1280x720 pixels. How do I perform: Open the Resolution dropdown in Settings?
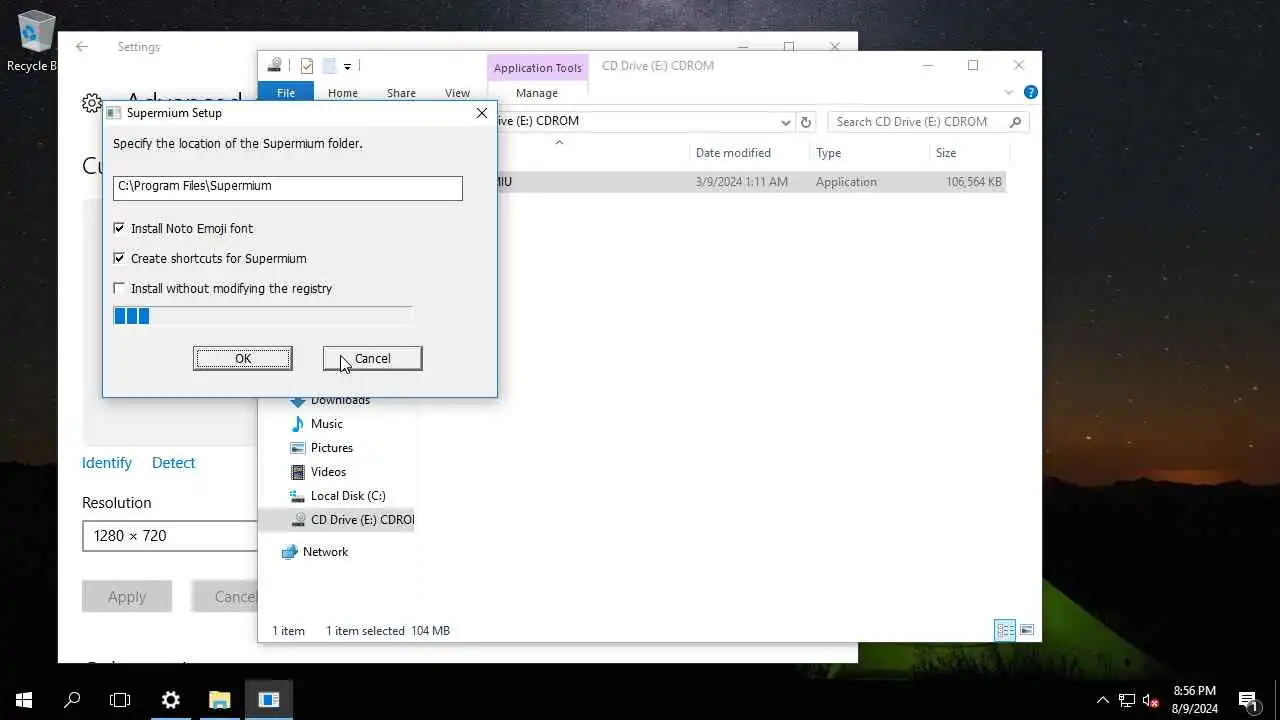tap(170, 536)
